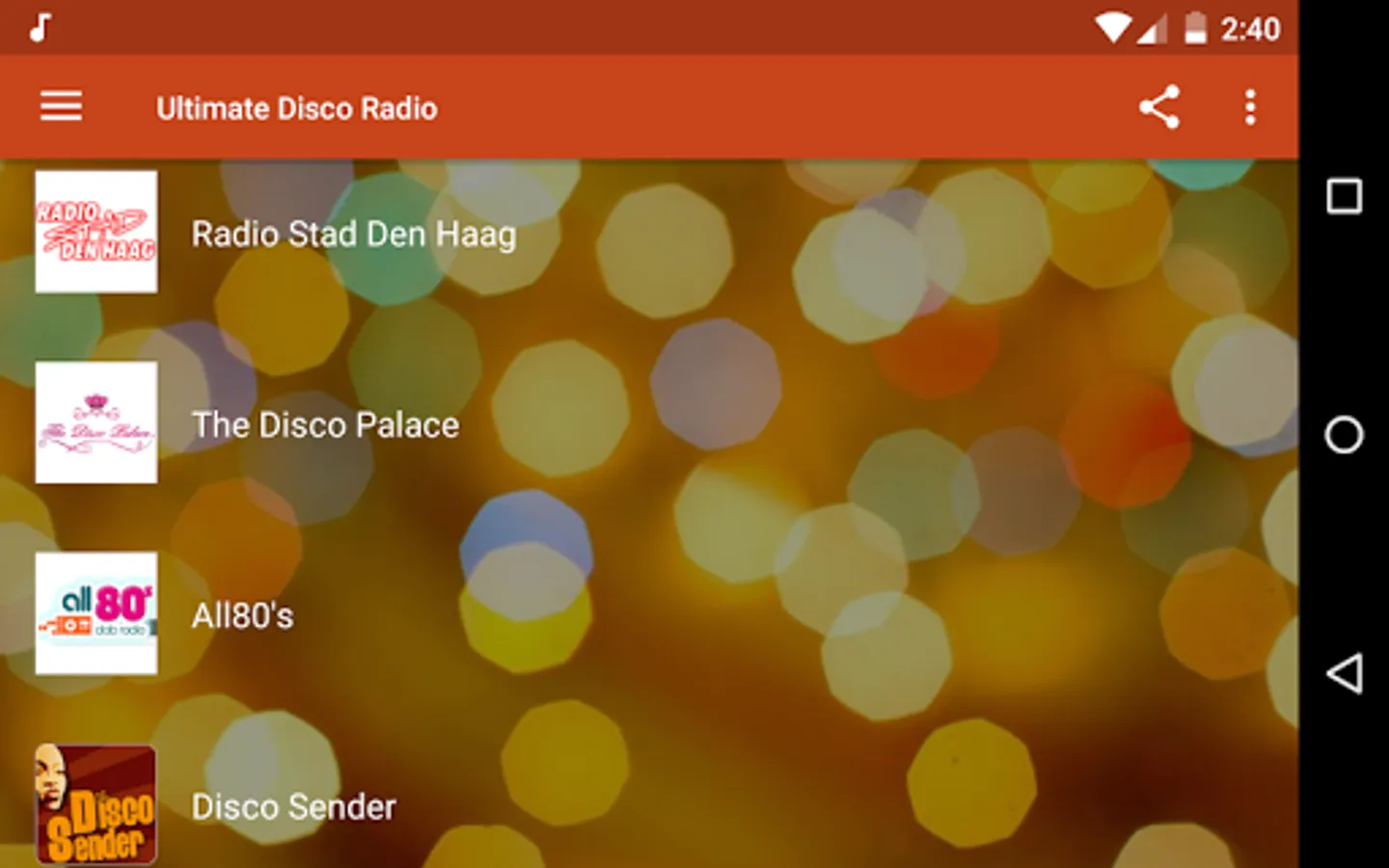Tap the Android back navigation button
This screenshot has width=1389, height=868.
tap(1344, 673)
